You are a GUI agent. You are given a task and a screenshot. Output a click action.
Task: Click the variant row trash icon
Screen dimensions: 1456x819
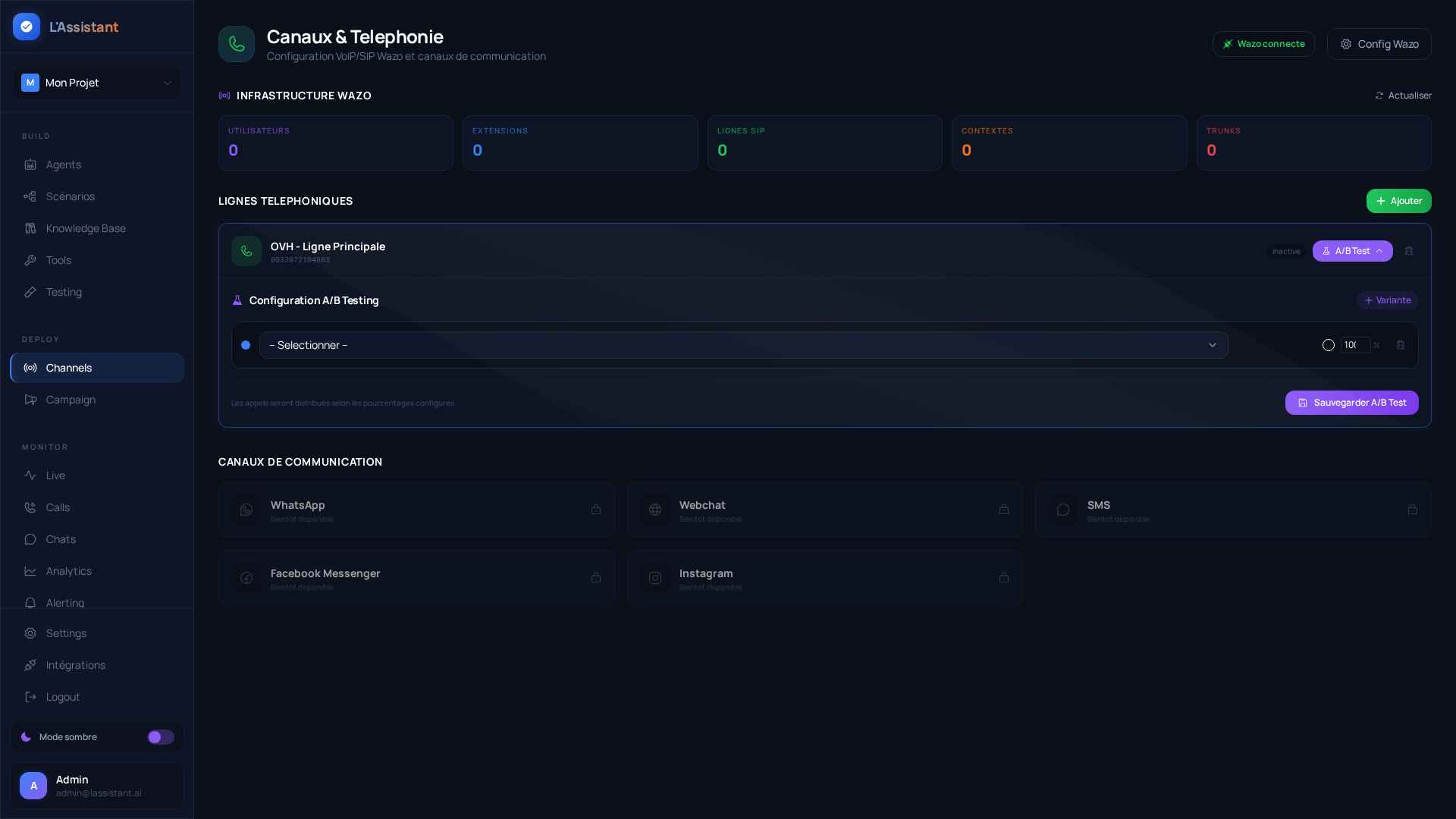(x=1401, y=345)
